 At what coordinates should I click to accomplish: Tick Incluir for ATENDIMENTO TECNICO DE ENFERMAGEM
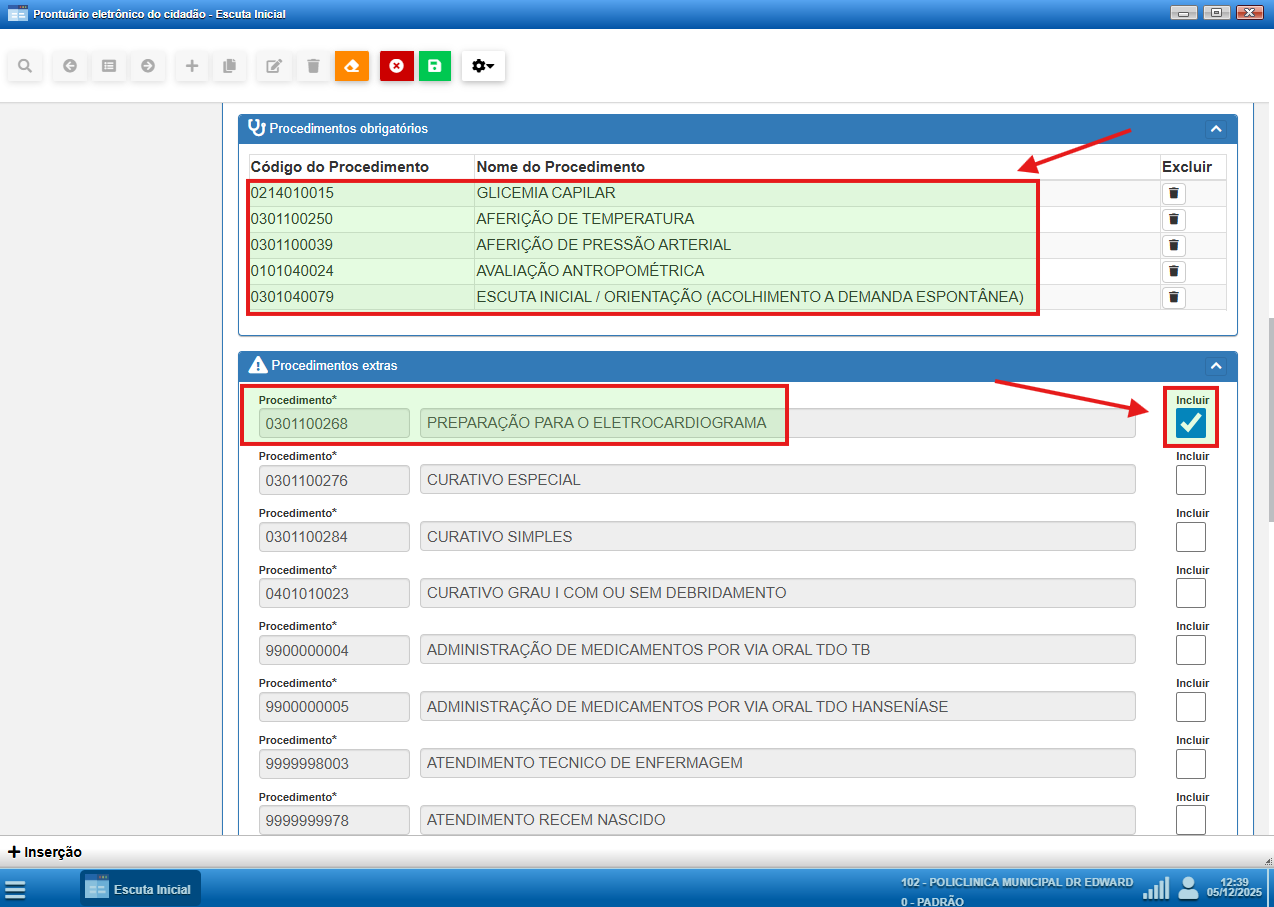coord(1190,764)
